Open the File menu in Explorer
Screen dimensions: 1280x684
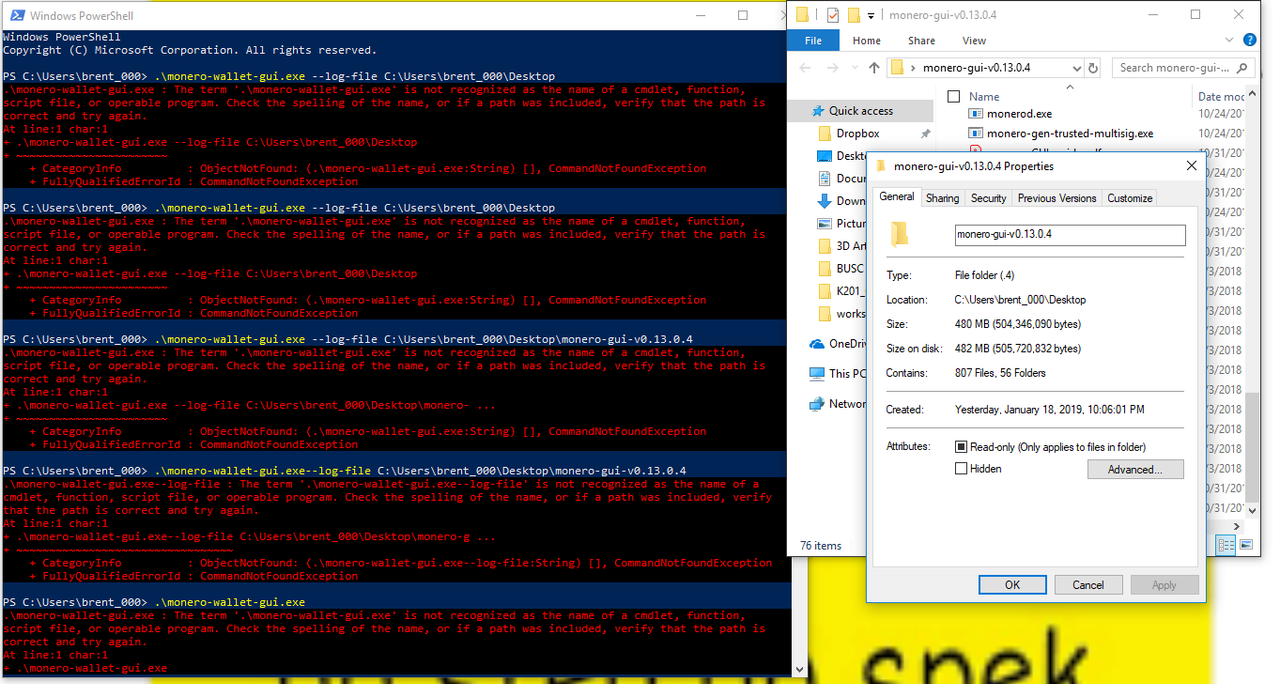(813, 41)
